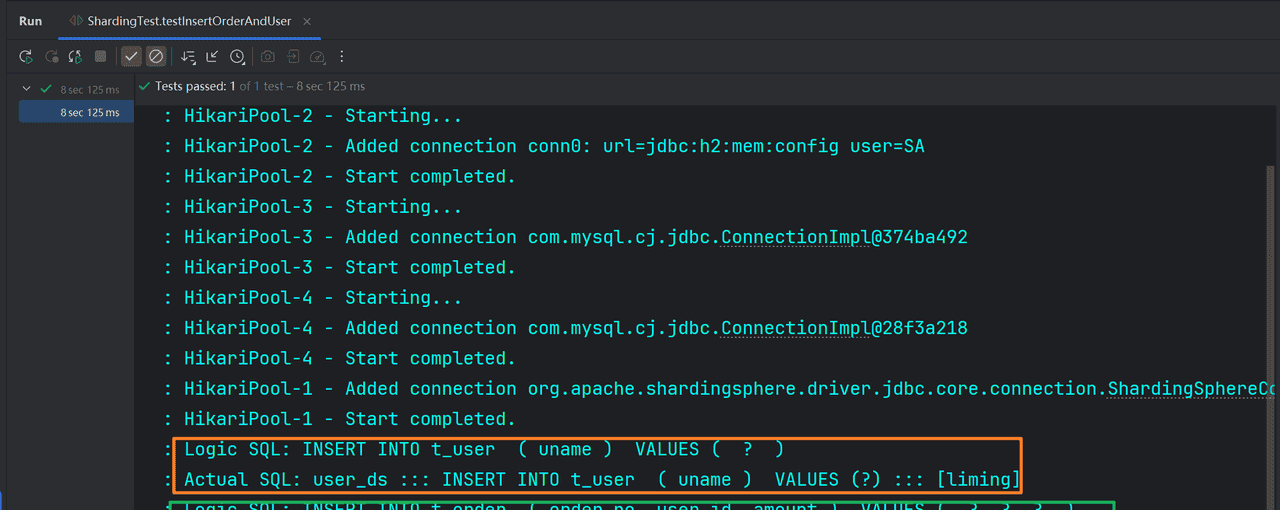This screenshot has width=1280, height=510.
Task: Stop the running test process
Action: pos(100,57)
